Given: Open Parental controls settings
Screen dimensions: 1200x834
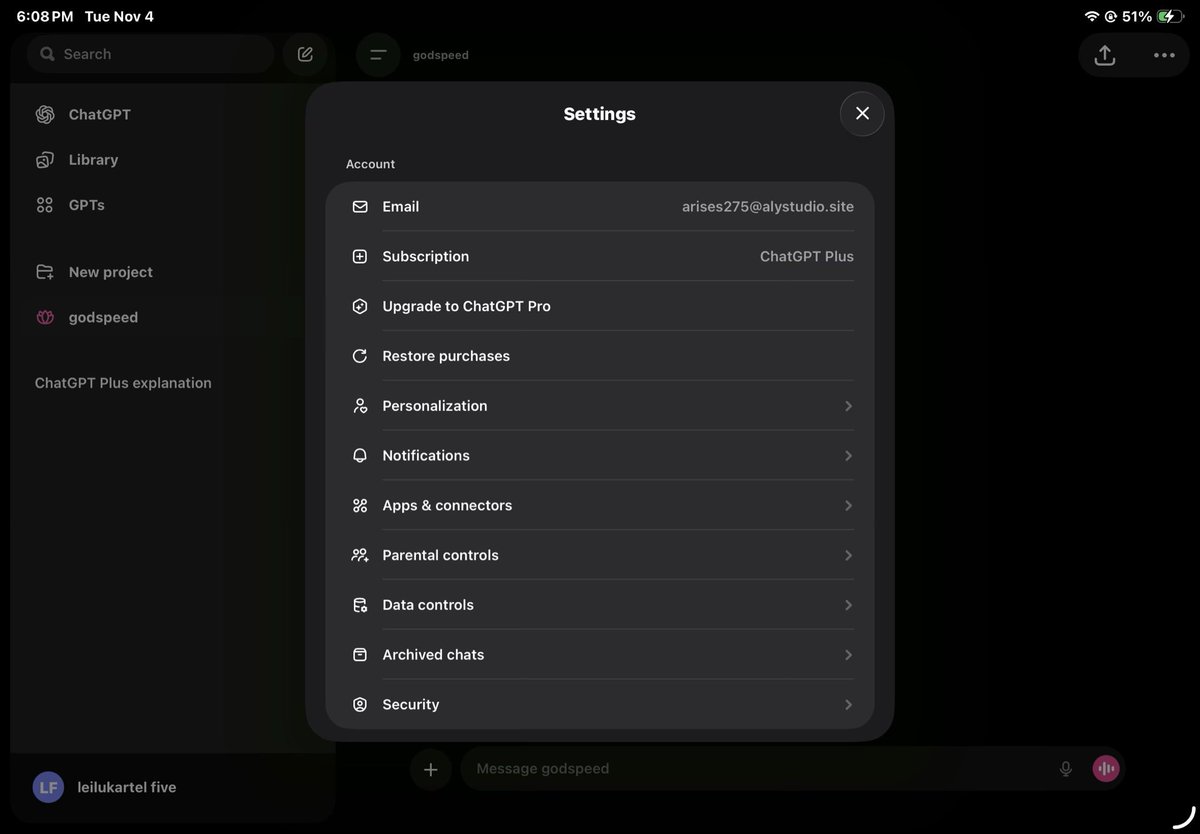Looking at the screenshot, I should (600, 555).
